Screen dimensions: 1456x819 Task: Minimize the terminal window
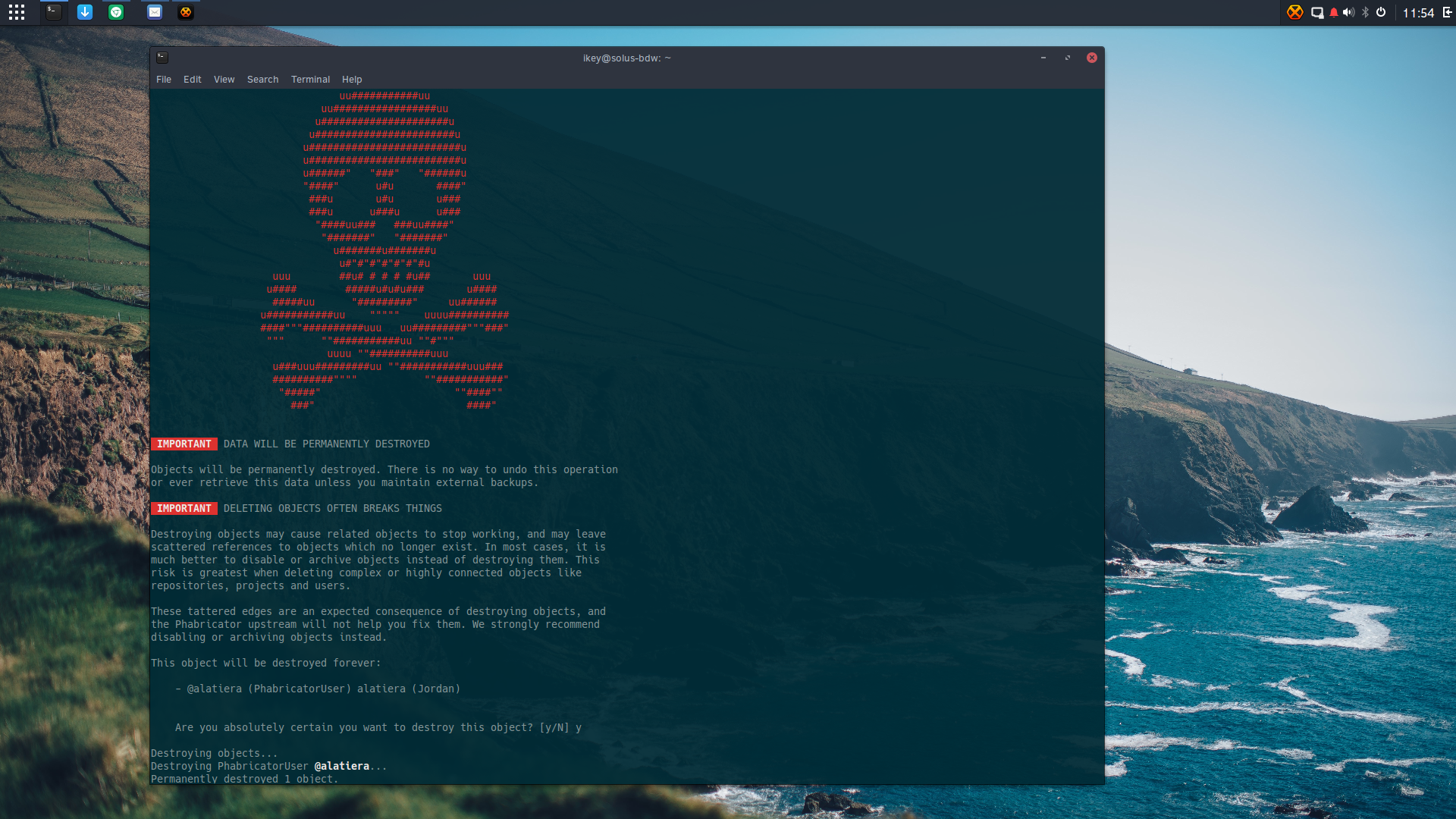pos(1043,58)
